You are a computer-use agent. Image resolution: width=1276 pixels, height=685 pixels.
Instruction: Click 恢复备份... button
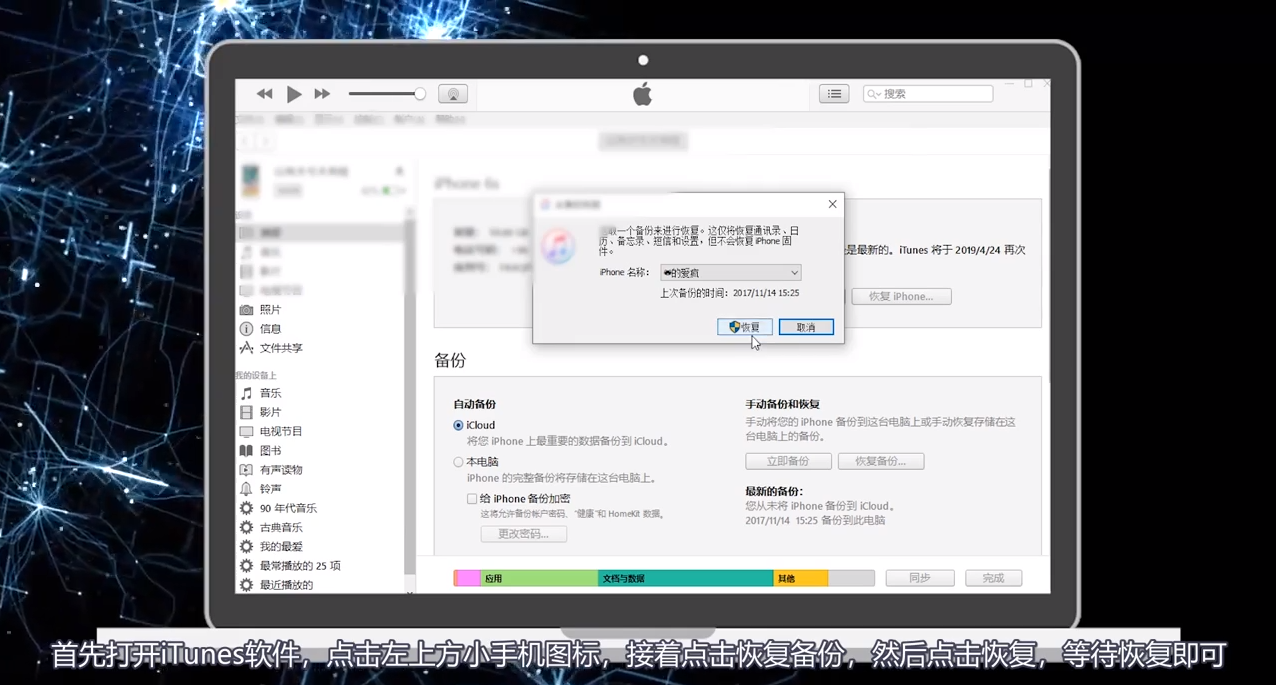click(x=881, y=461)
